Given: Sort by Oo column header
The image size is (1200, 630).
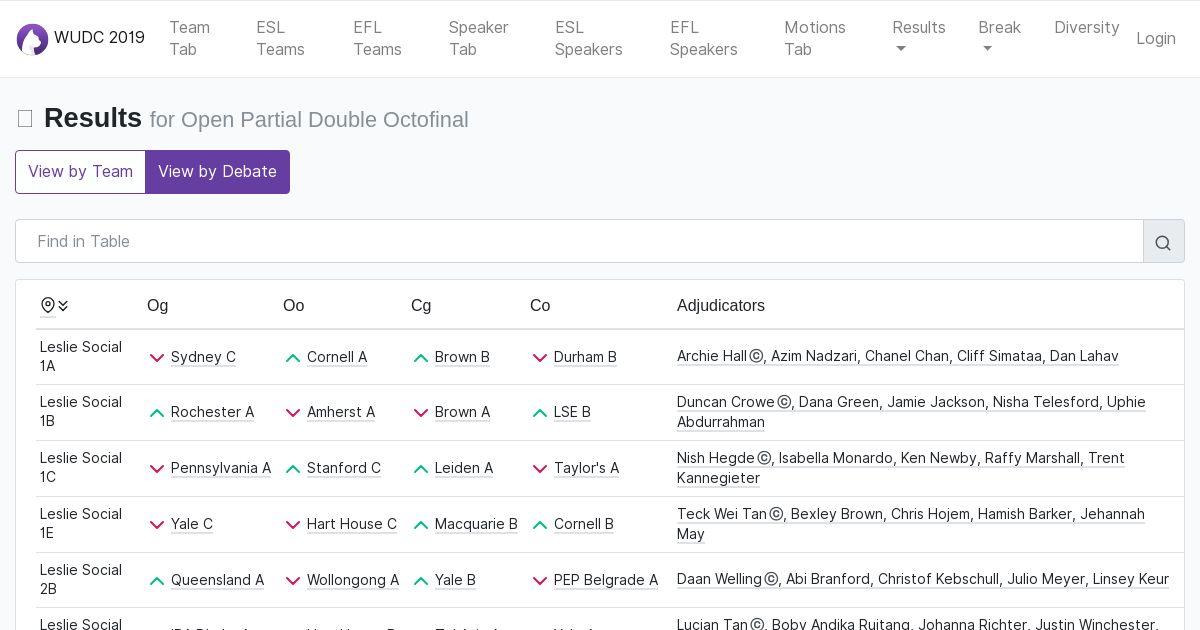Looking at the screenshot, I should [x=293, y=306].
